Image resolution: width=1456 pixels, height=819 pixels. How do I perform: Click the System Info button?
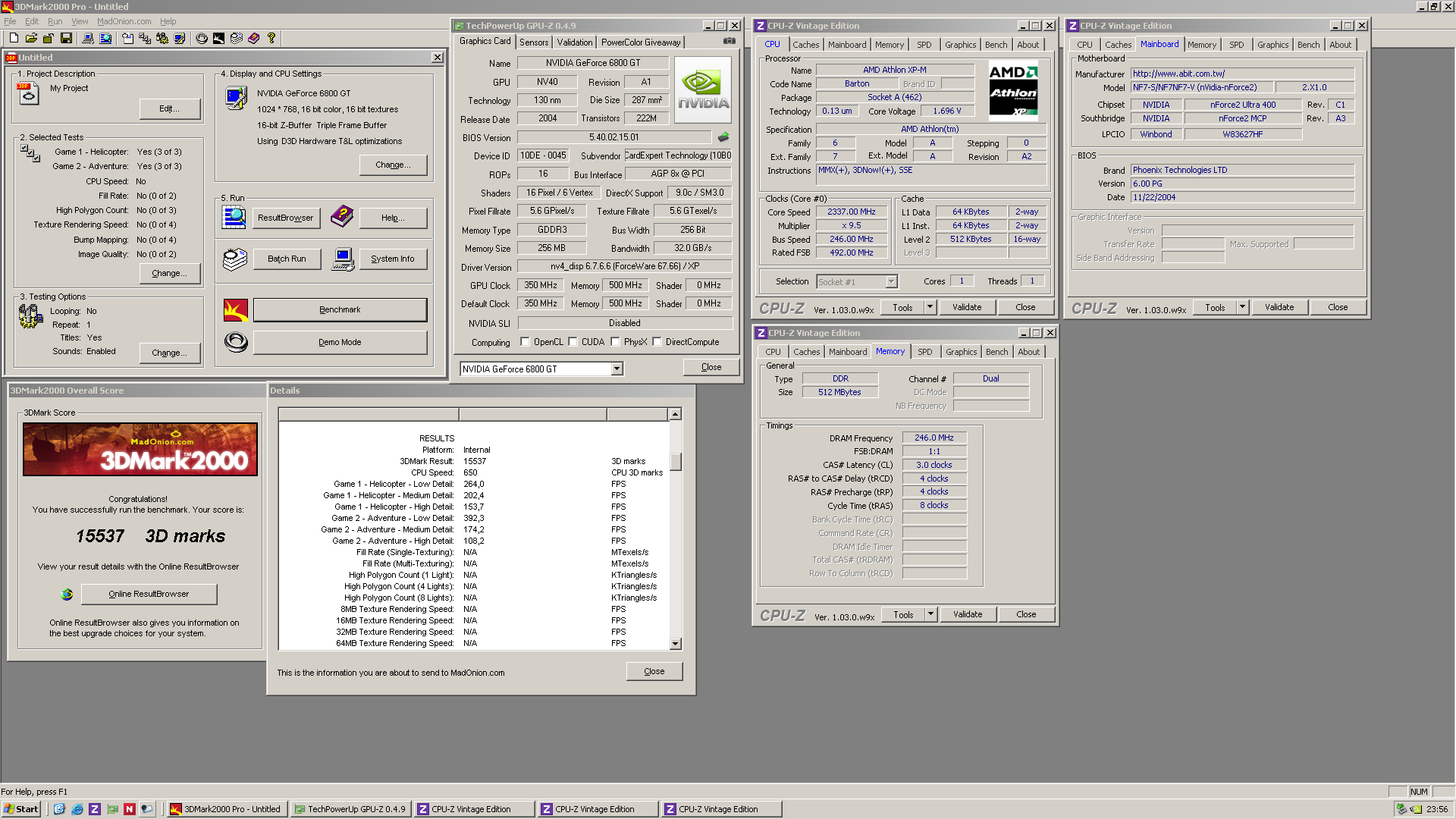point(393,259)
